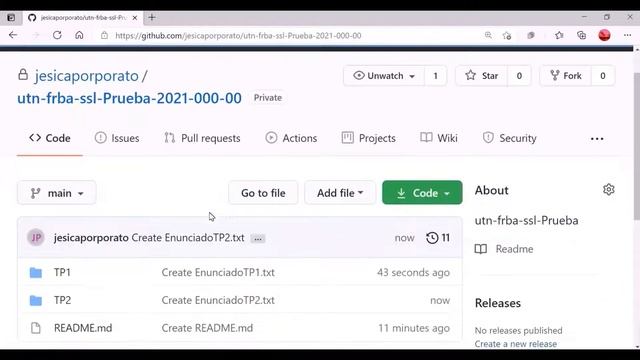
Task: Open the TP2 row's Create EnunciadoTP2.txt commit
Action: point(218,300)
